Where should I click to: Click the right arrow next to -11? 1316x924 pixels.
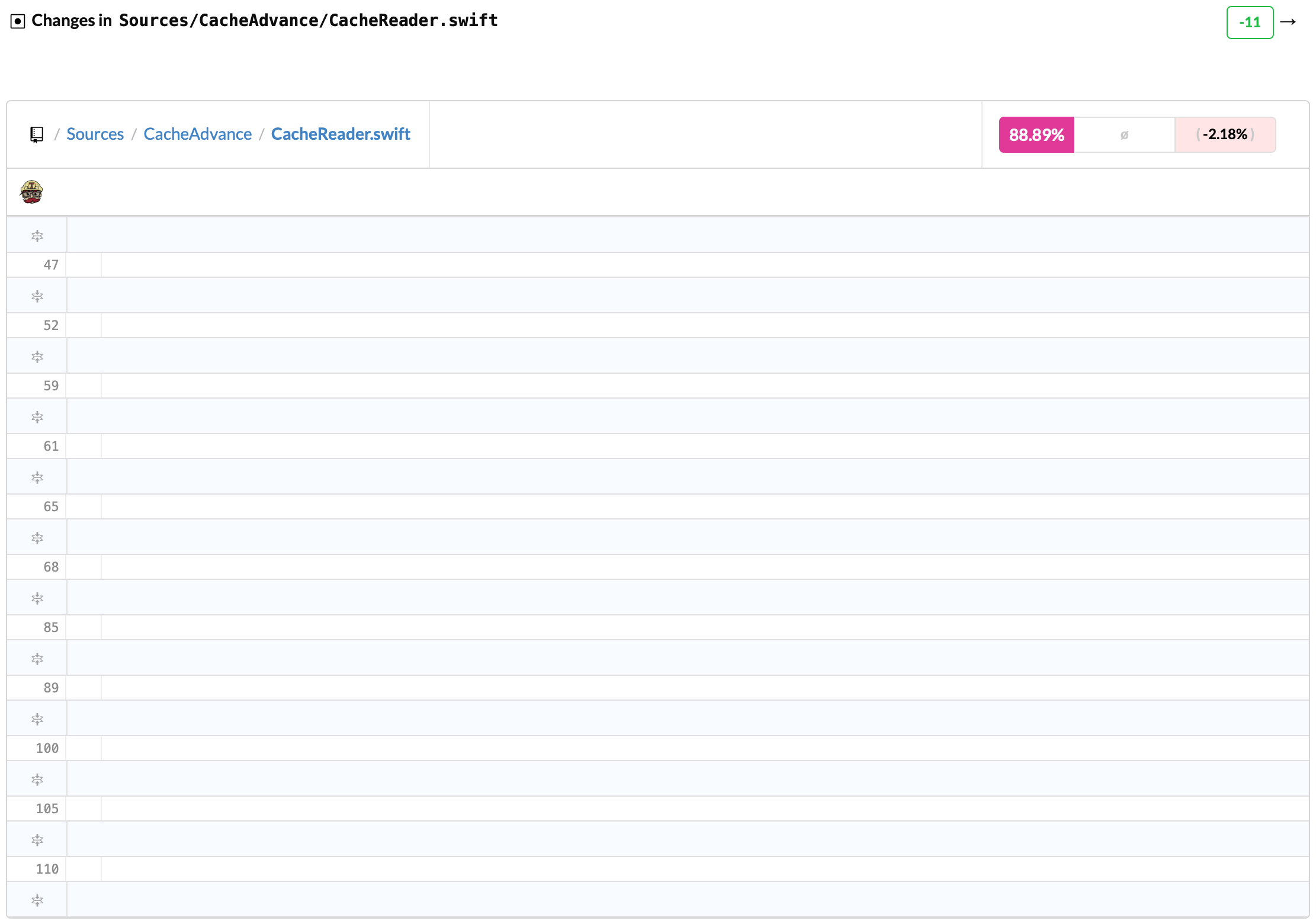(x=1288, y=22)
